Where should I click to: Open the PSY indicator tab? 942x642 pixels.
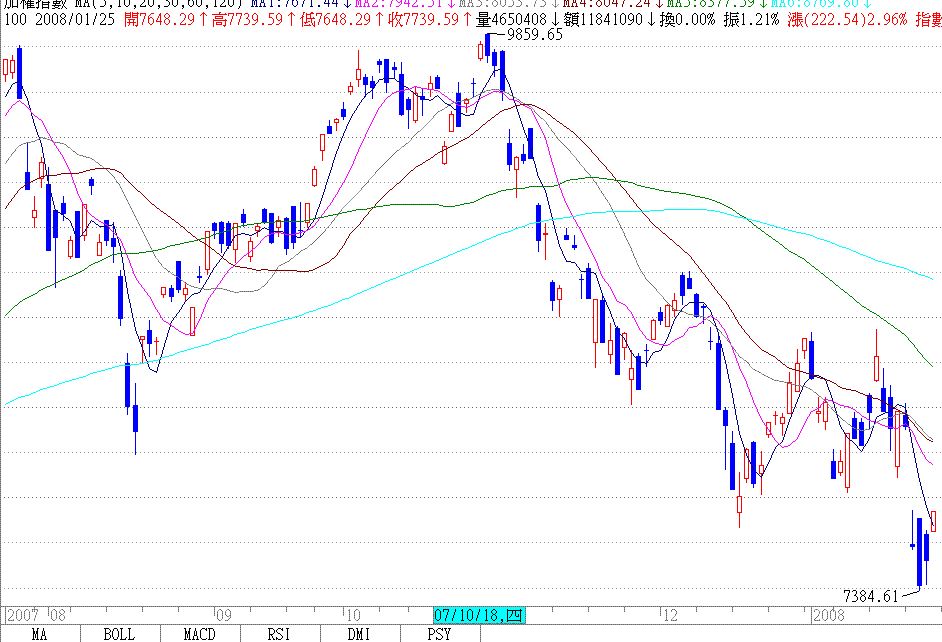(438, 634)
